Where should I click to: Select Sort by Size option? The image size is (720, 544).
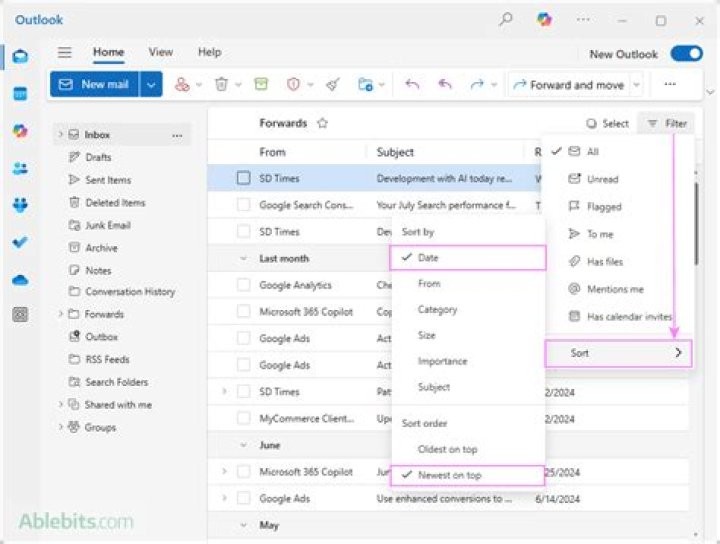coord(468,335)
